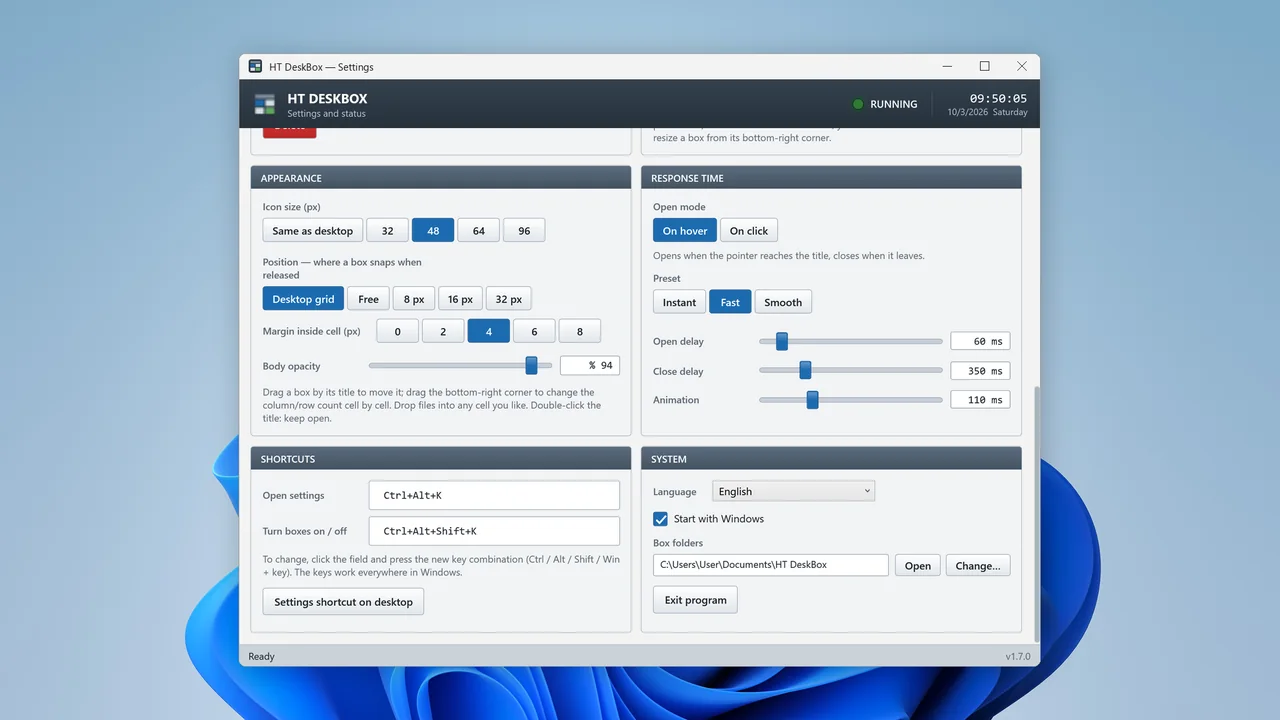Apply the Smooth response preset

click(783, 302)
